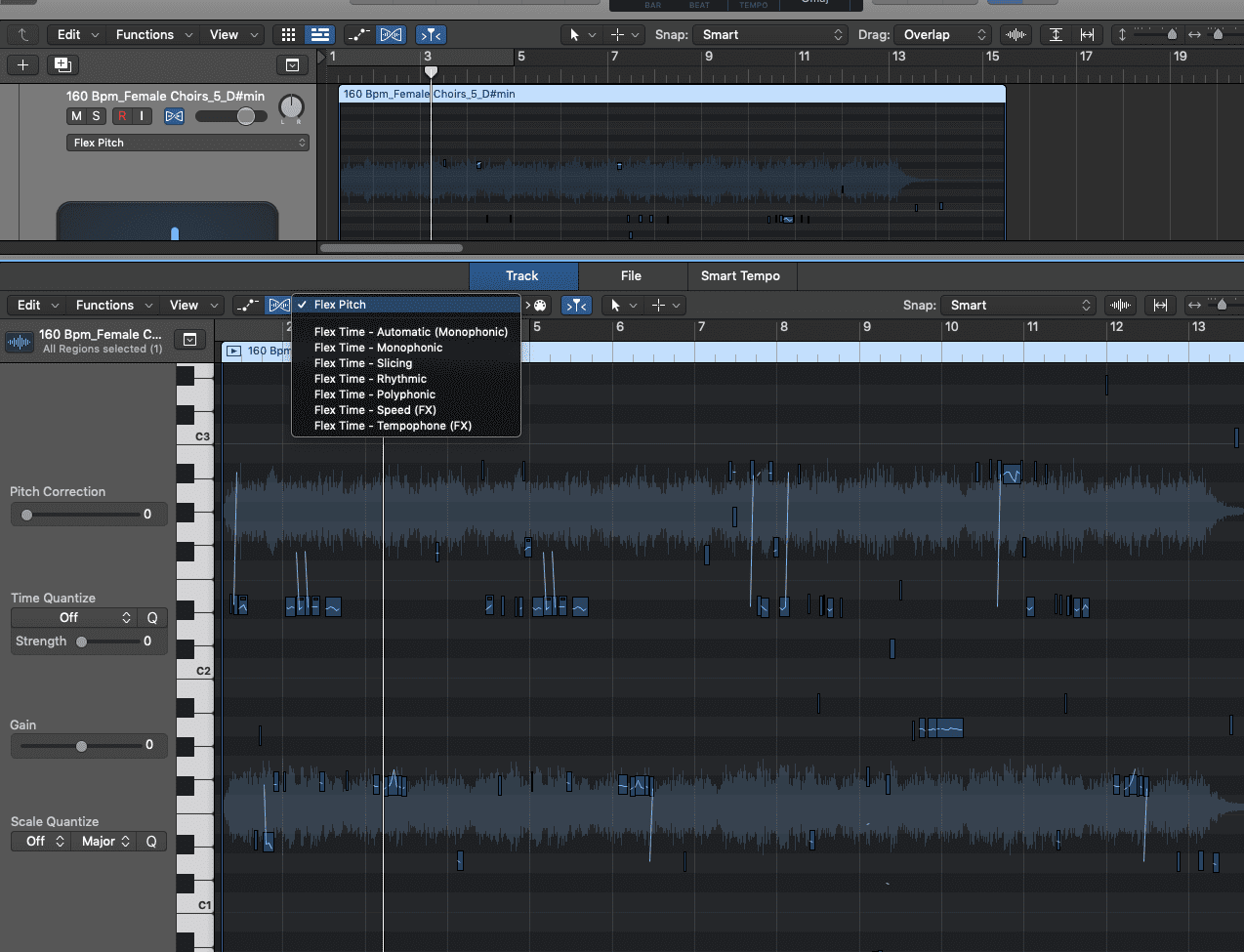Toggle input monitoring on the track
Viewport: 1244px width, 952px height.
tap(142, 115)
